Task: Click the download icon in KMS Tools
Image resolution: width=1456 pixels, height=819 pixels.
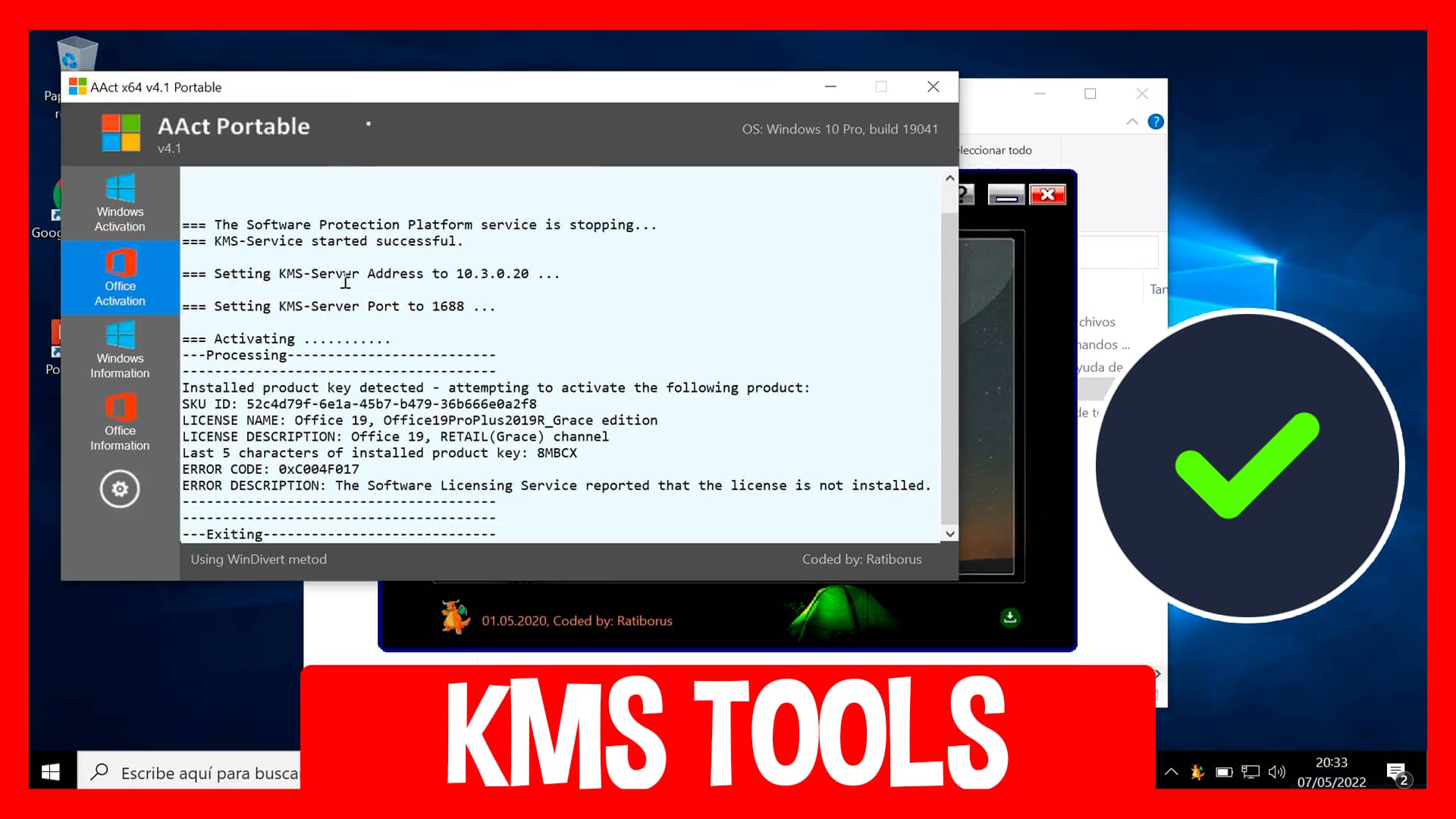Action: pyautogui.click(x=1009, y=619)
